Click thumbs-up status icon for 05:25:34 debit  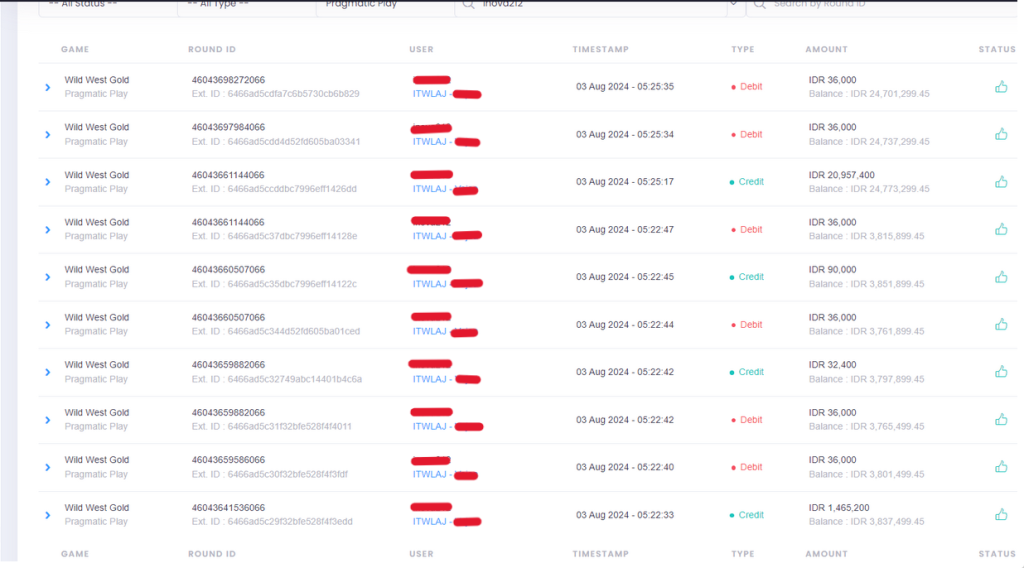click(x=1001, y=134)
